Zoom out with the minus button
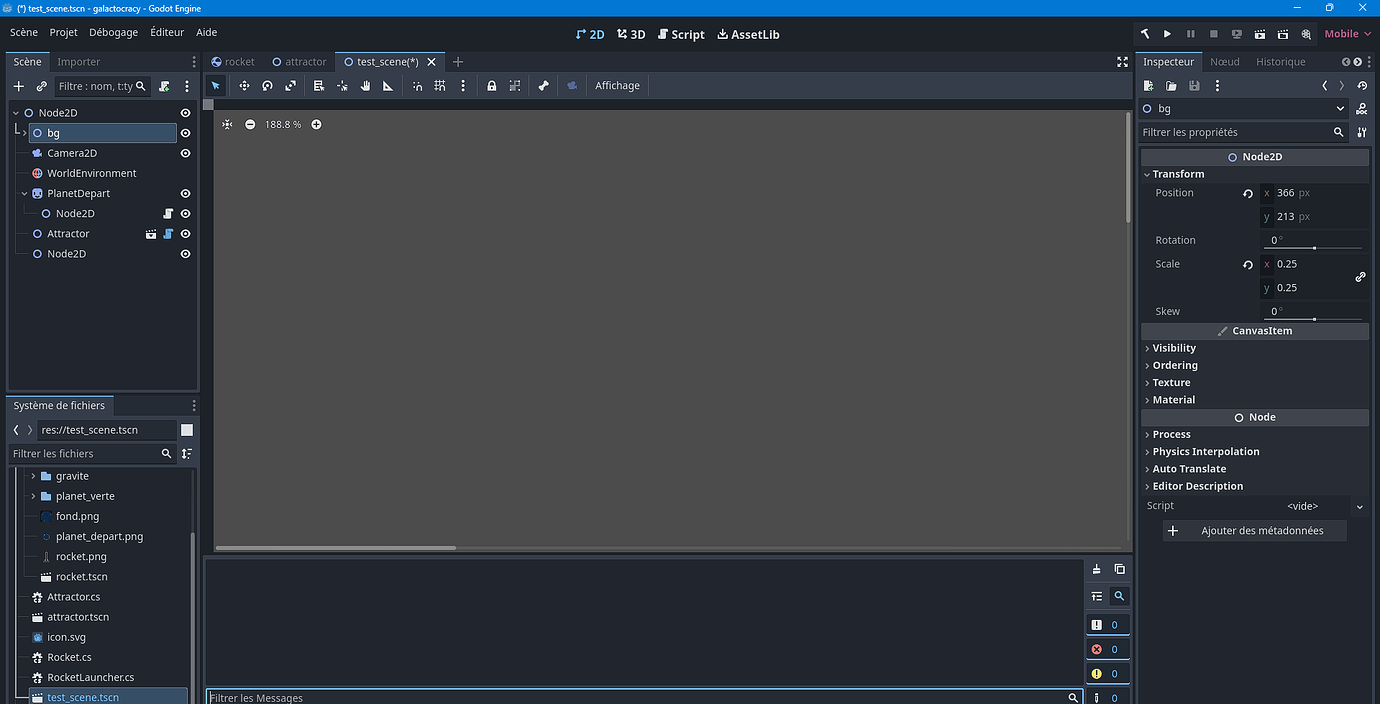The image size is (1380, 704). tap(250, 124)
